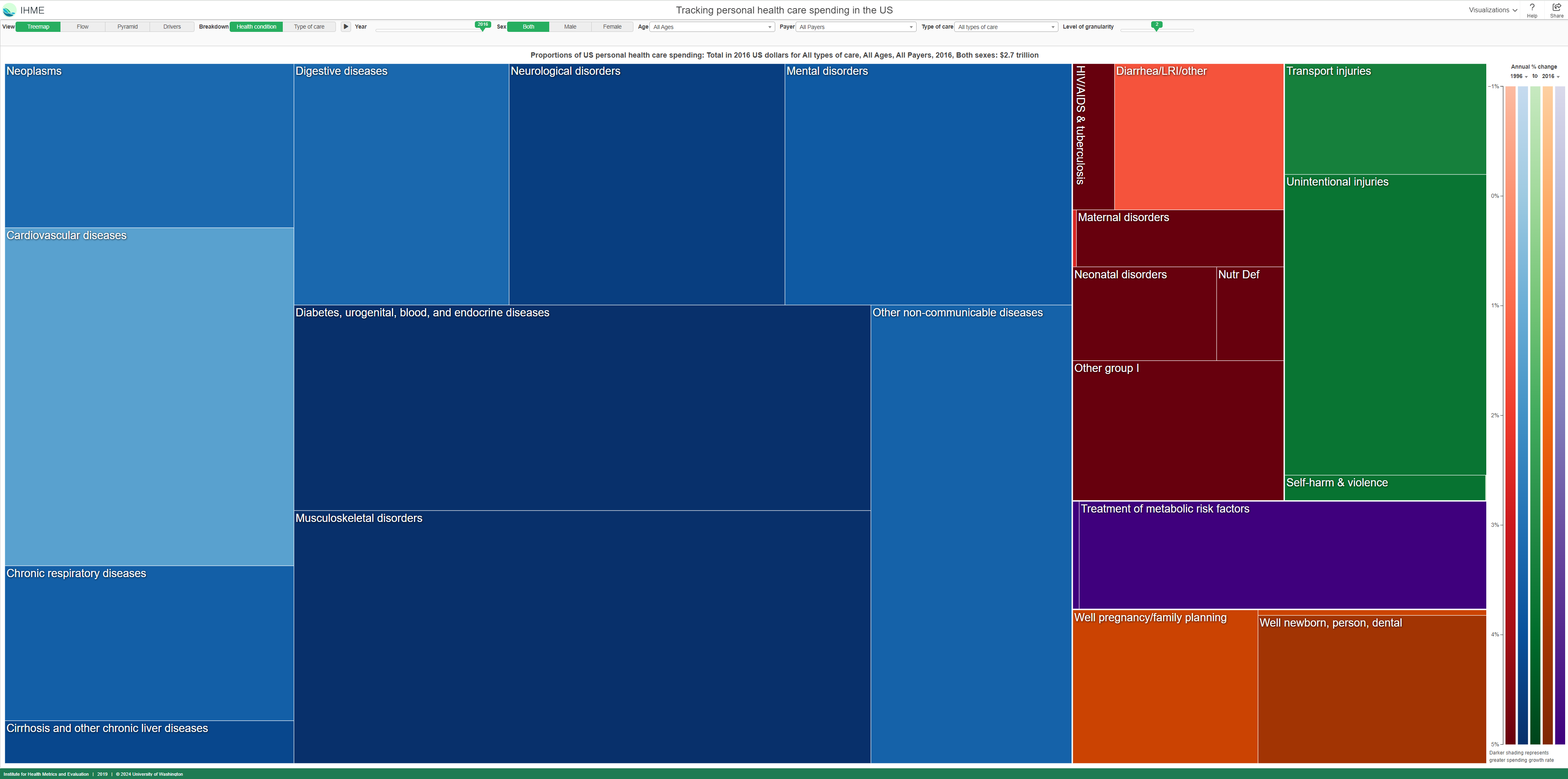Image resolution: width=1568 pixels, height=779 pixels.
Task: Select Well newborn, person, dental block
Action: [x=1371, y=689]
